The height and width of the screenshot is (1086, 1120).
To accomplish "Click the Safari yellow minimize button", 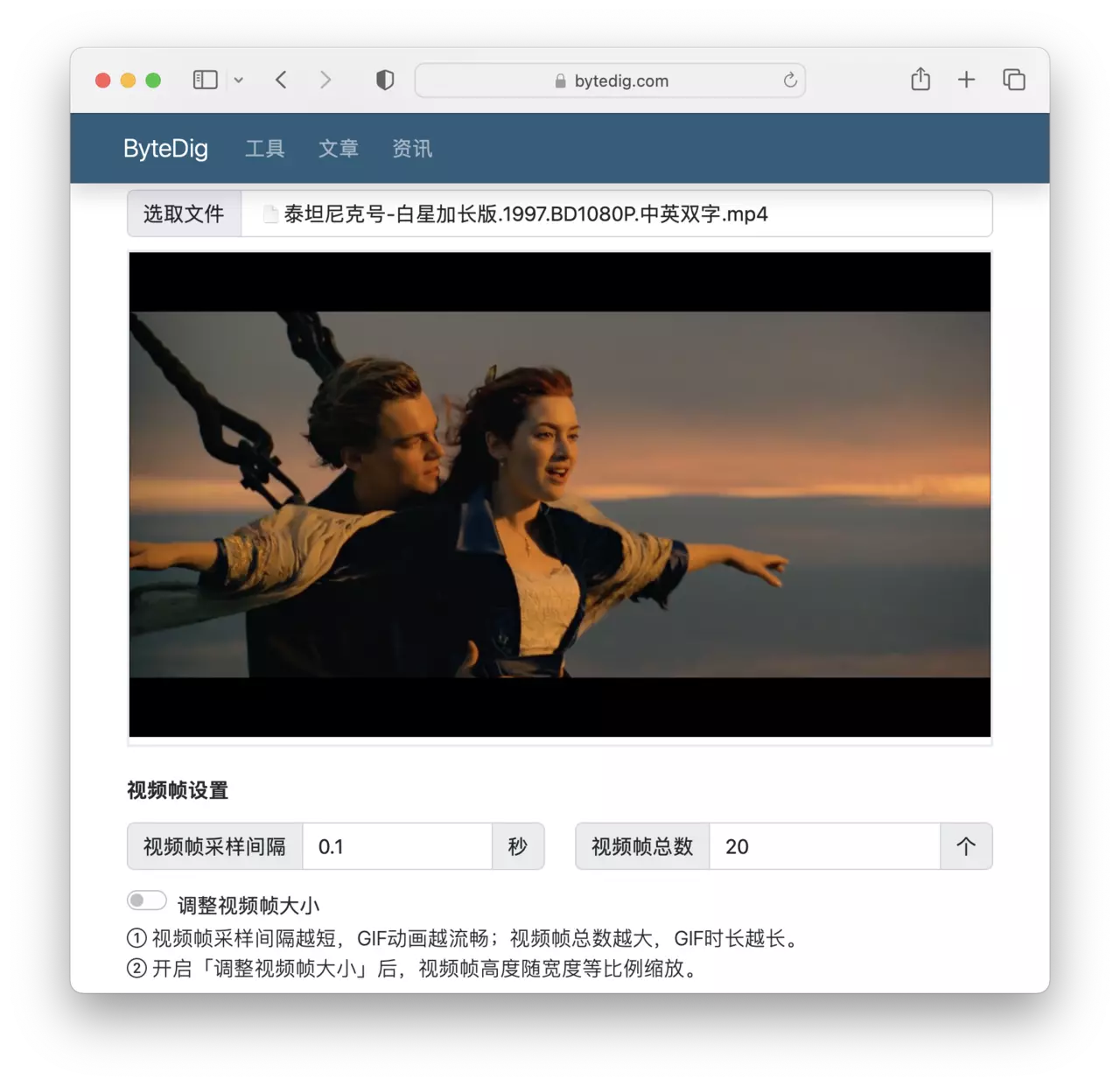I will click(128, 81).
